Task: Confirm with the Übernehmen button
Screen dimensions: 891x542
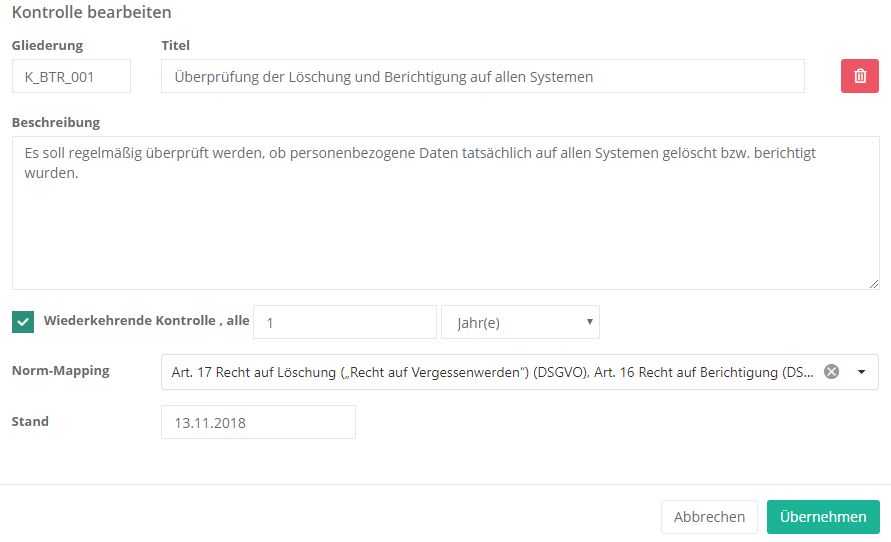Action: pos(823,517)
